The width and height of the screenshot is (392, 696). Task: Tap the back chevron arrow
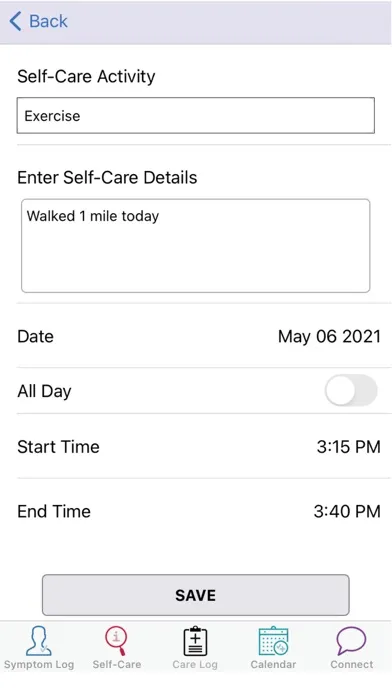tap(15, 21)
